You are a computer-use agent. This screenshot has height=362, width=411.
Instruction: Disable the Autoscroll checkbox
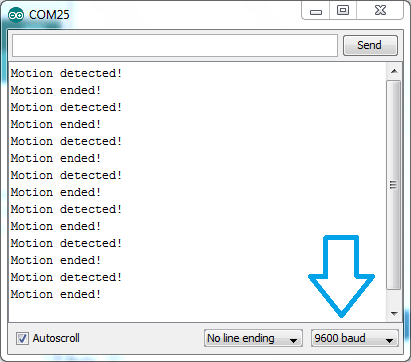point(22,338)
